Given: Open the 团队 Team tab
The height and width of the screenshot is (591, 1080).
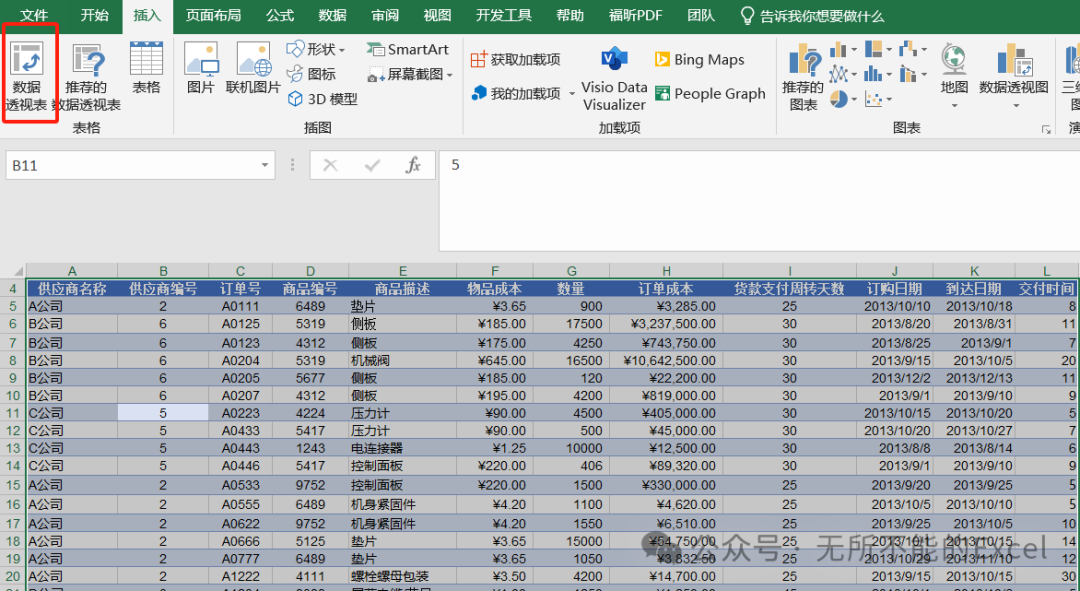Looking at the screenshot, I should tap(700, 15).
